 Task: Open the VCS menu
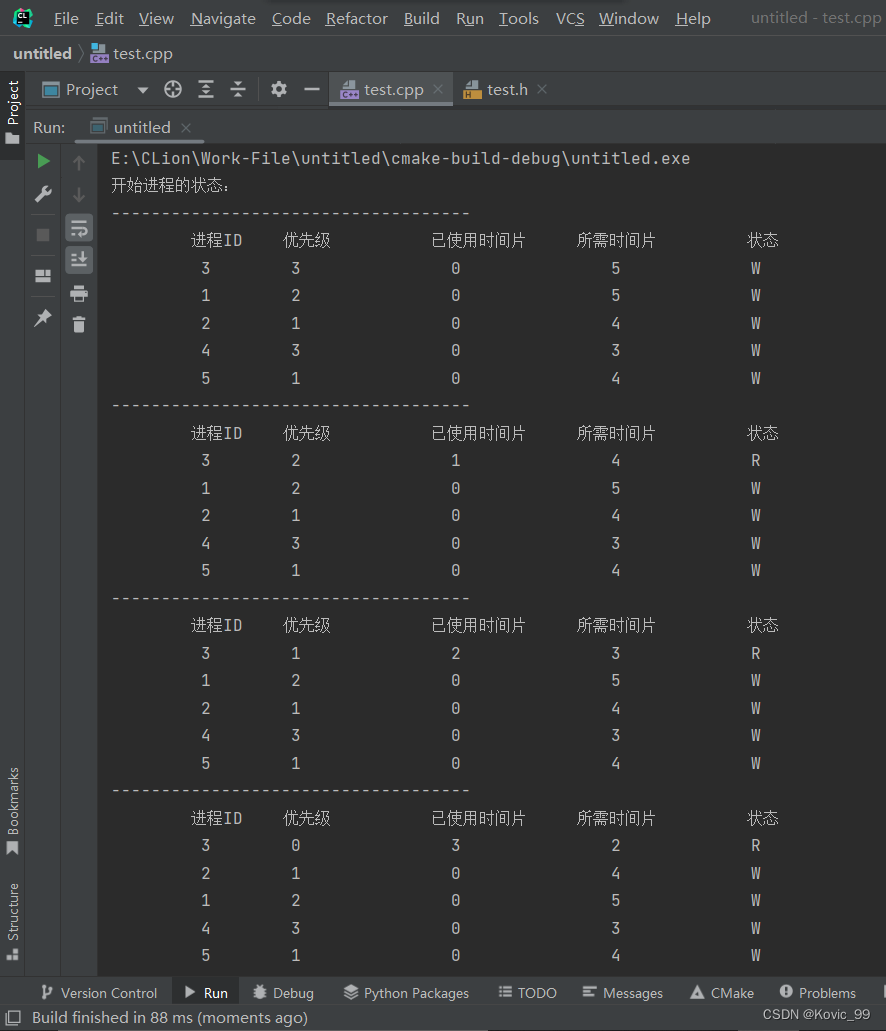pyautogui.click(x=570, y=18)
